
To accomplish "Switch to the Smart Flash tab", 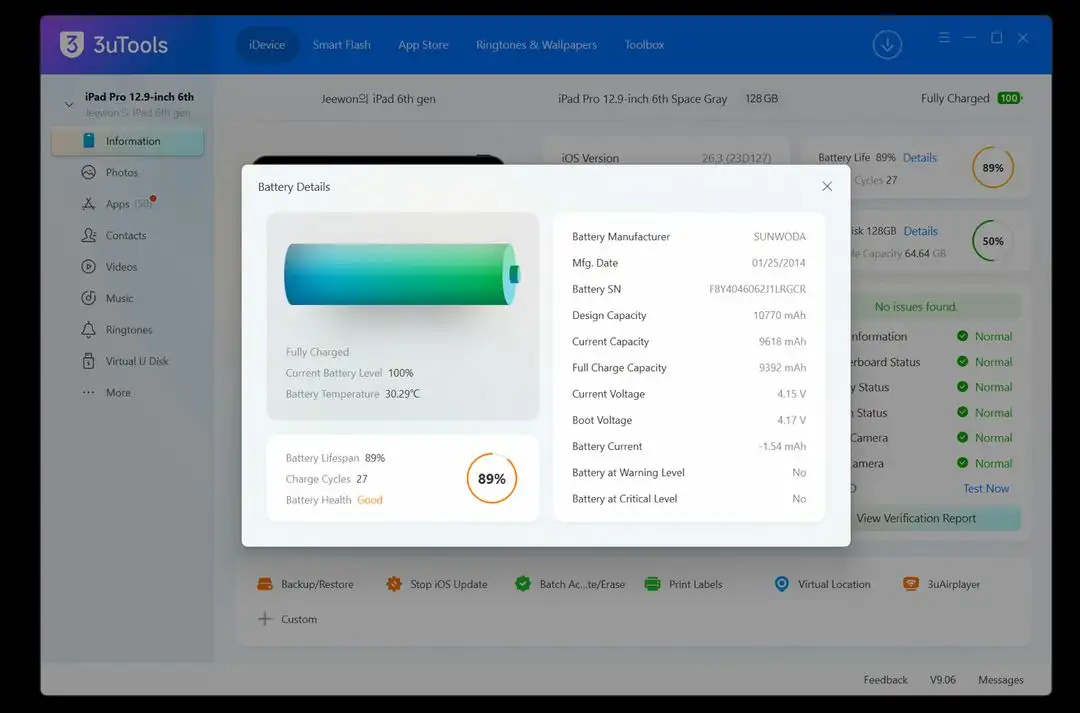I will point(342,45).
